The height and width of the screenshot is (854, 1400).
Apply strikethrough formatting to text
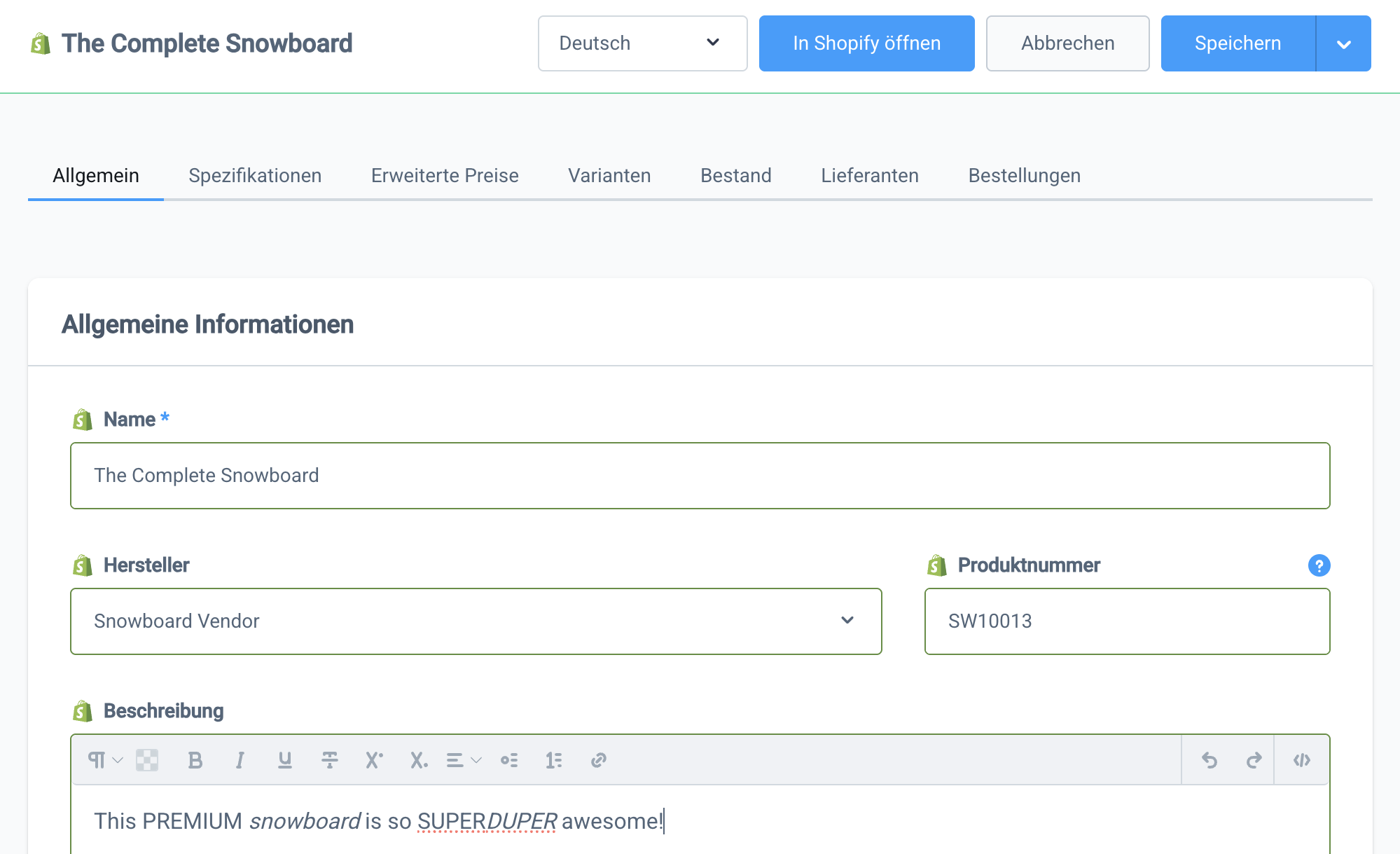click(329, 760)
